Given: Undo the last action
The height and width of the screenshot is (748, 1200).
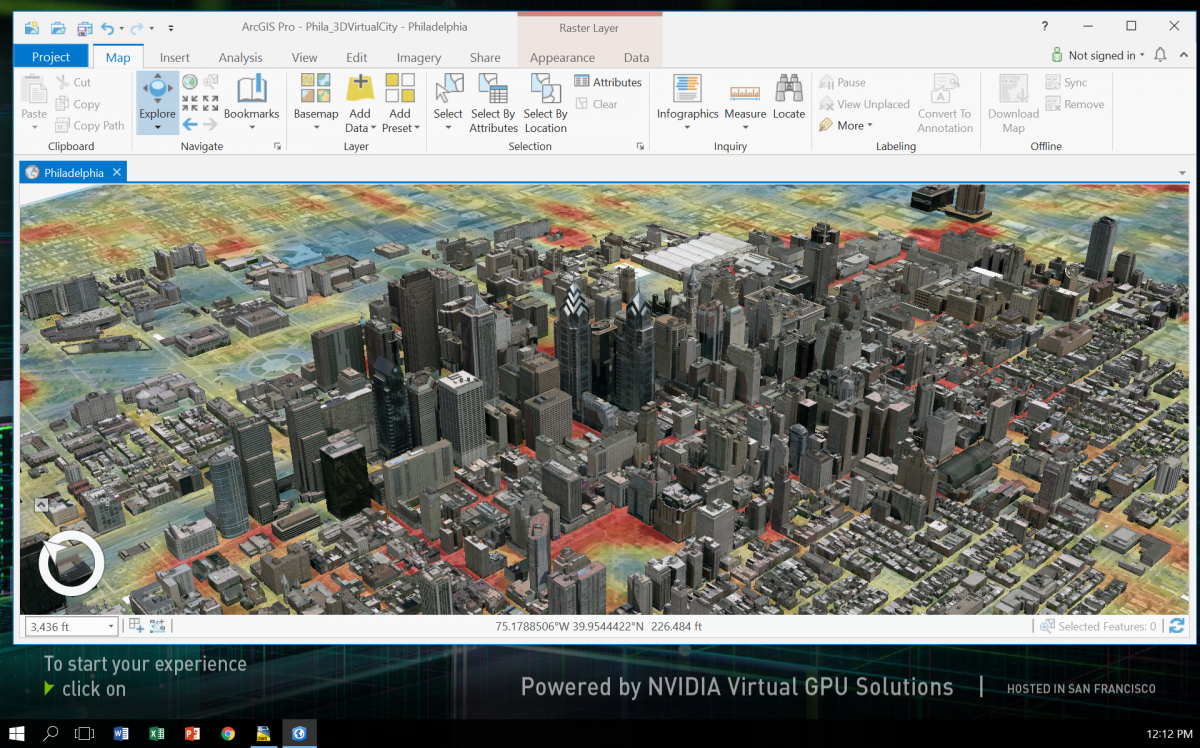Looking at the screenshot, I should [107, 28].
